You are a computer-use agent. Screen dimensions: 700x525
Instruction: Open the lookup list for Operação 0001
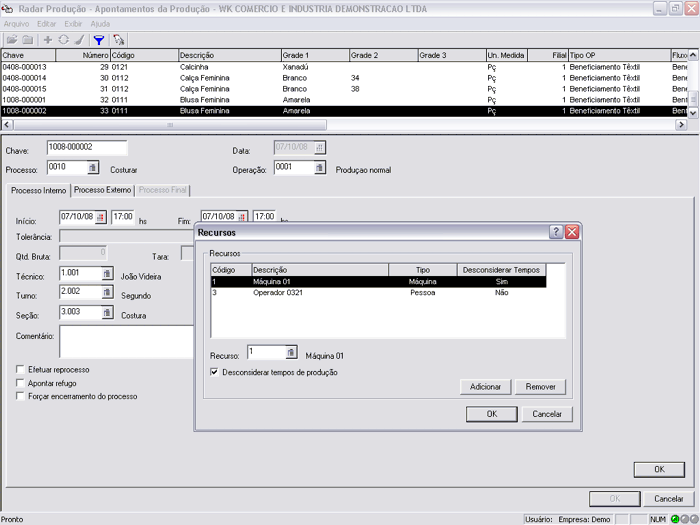click(x=319, y=169)
